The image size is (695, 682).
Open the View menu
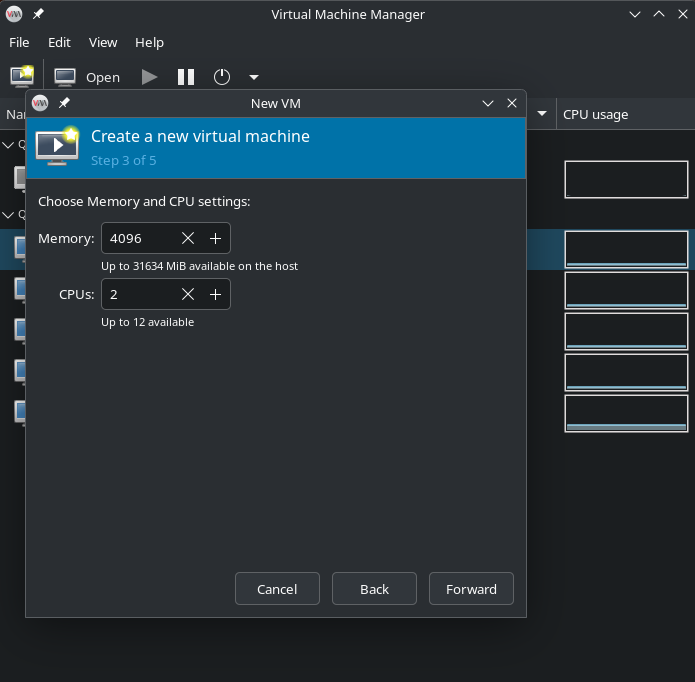click(x=103, y=43)
